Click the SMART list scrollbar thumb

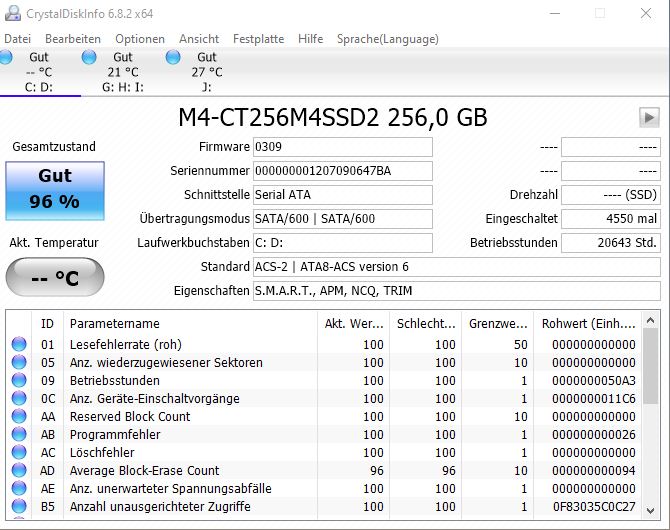[650, 366]
